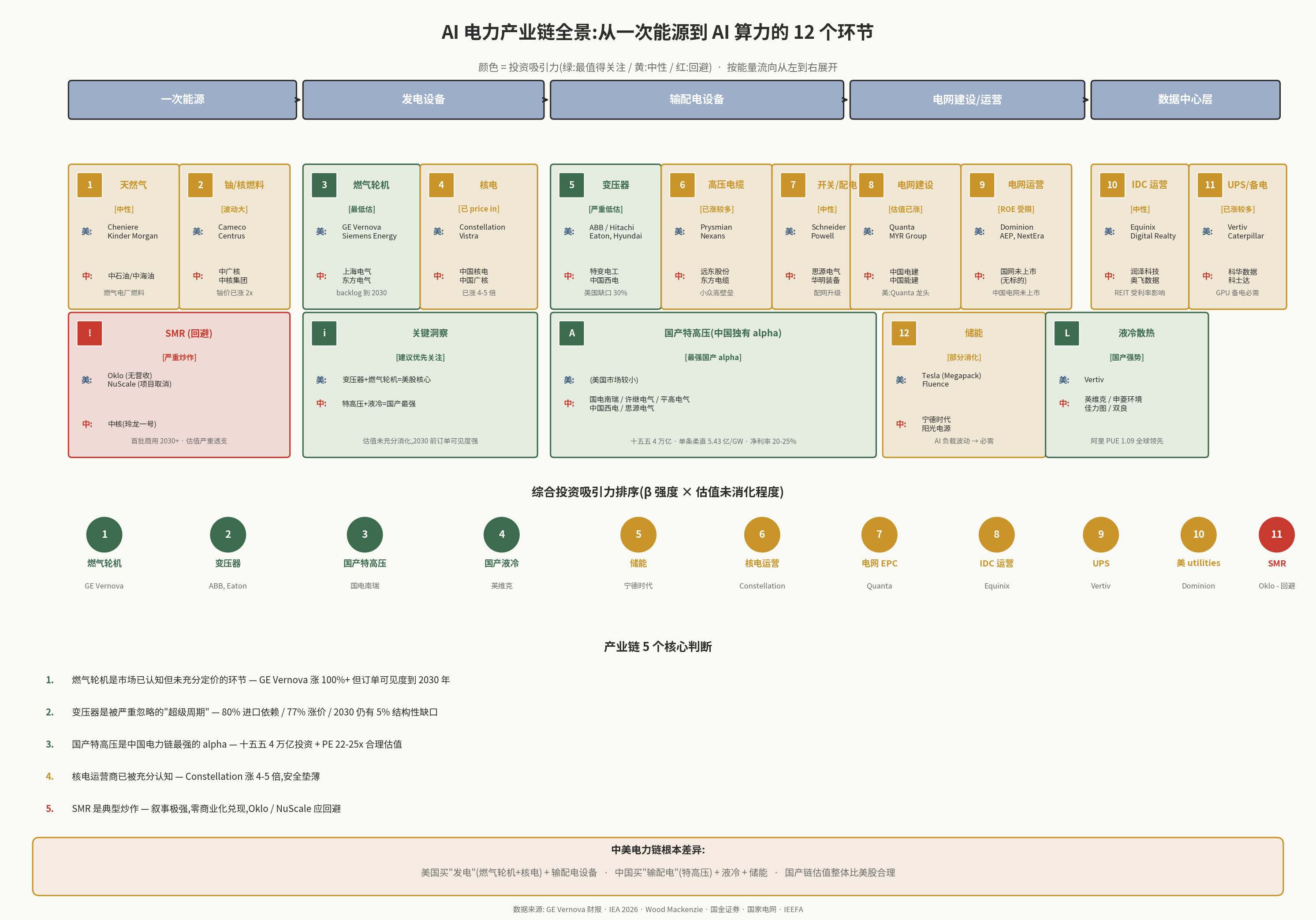
Task: Click the number 7 badge beside 开关/配电
Action: tap(793, 185)
